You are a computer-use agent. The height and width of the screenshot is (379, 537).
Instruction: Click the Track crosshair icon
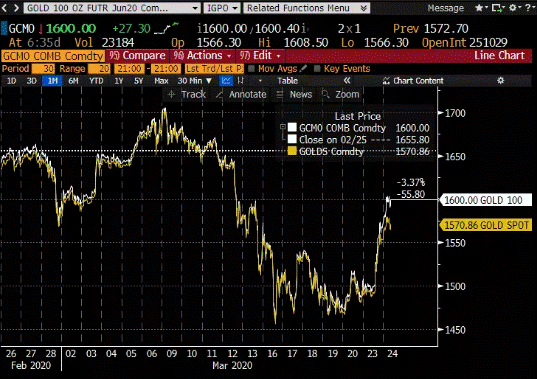coord(172,94)
